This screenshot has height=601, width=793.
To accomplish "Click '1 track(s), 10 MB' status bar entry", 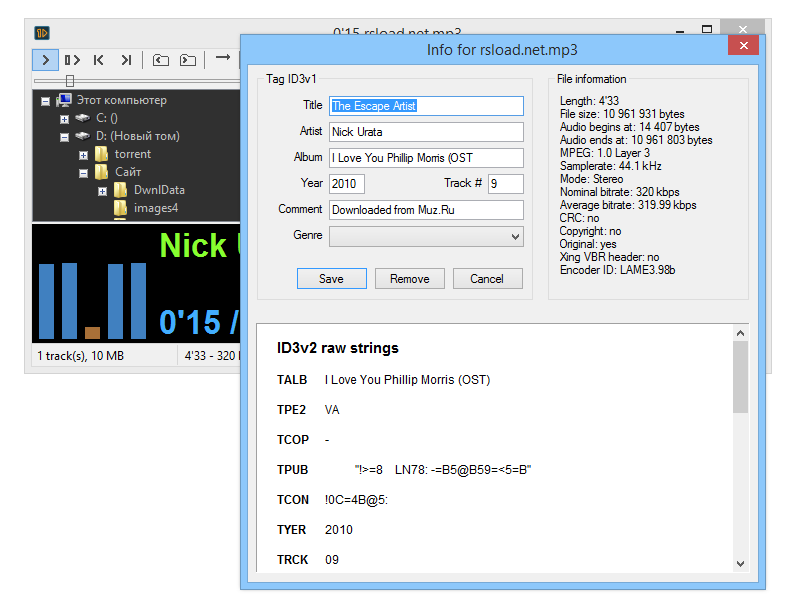I will point(80,356).
